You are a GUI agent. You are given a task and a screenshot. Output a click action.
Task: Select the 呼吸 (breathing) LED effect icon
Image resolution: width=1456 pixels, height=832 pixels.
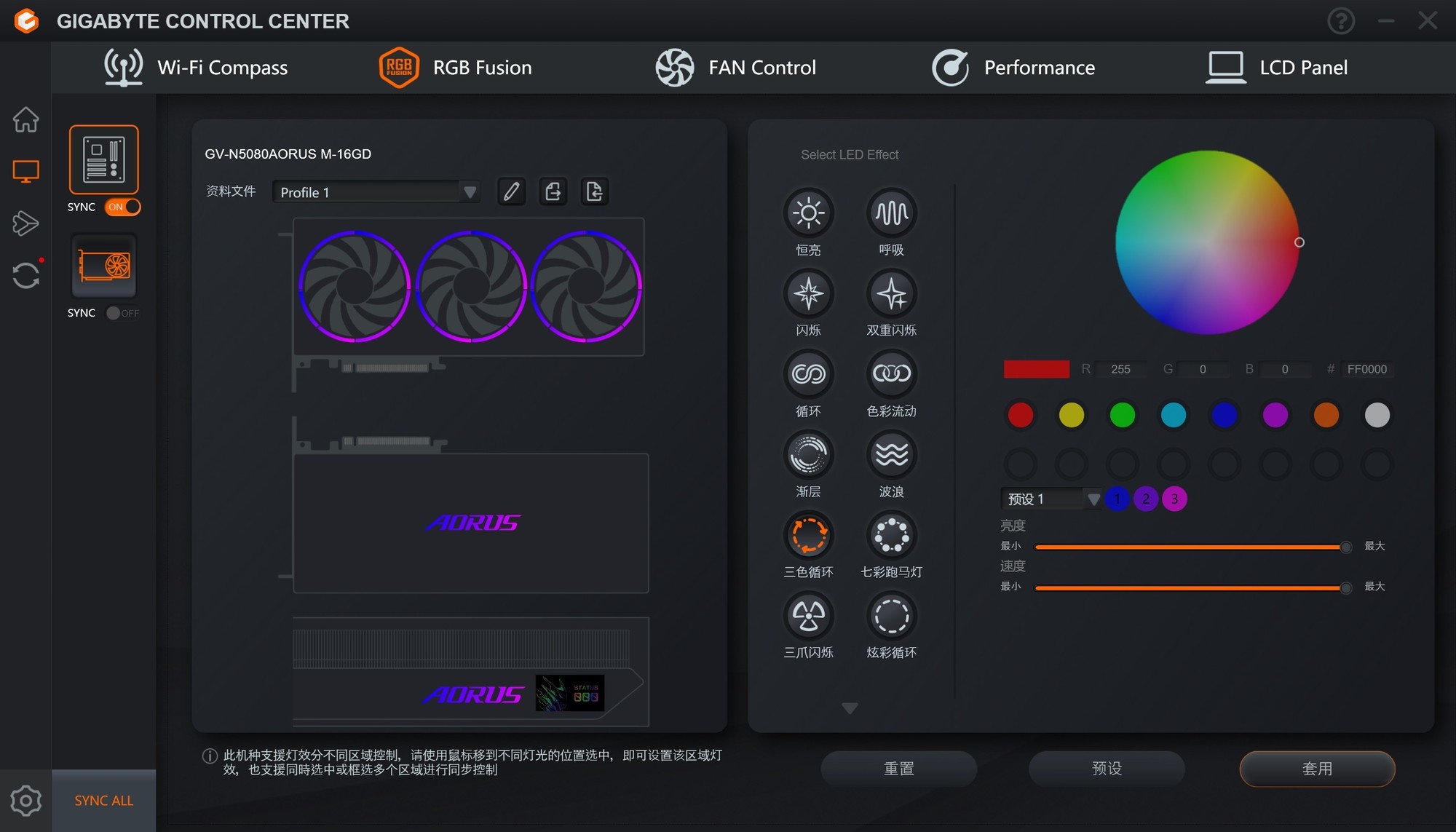pyautogui.click(x=891, y=213)
